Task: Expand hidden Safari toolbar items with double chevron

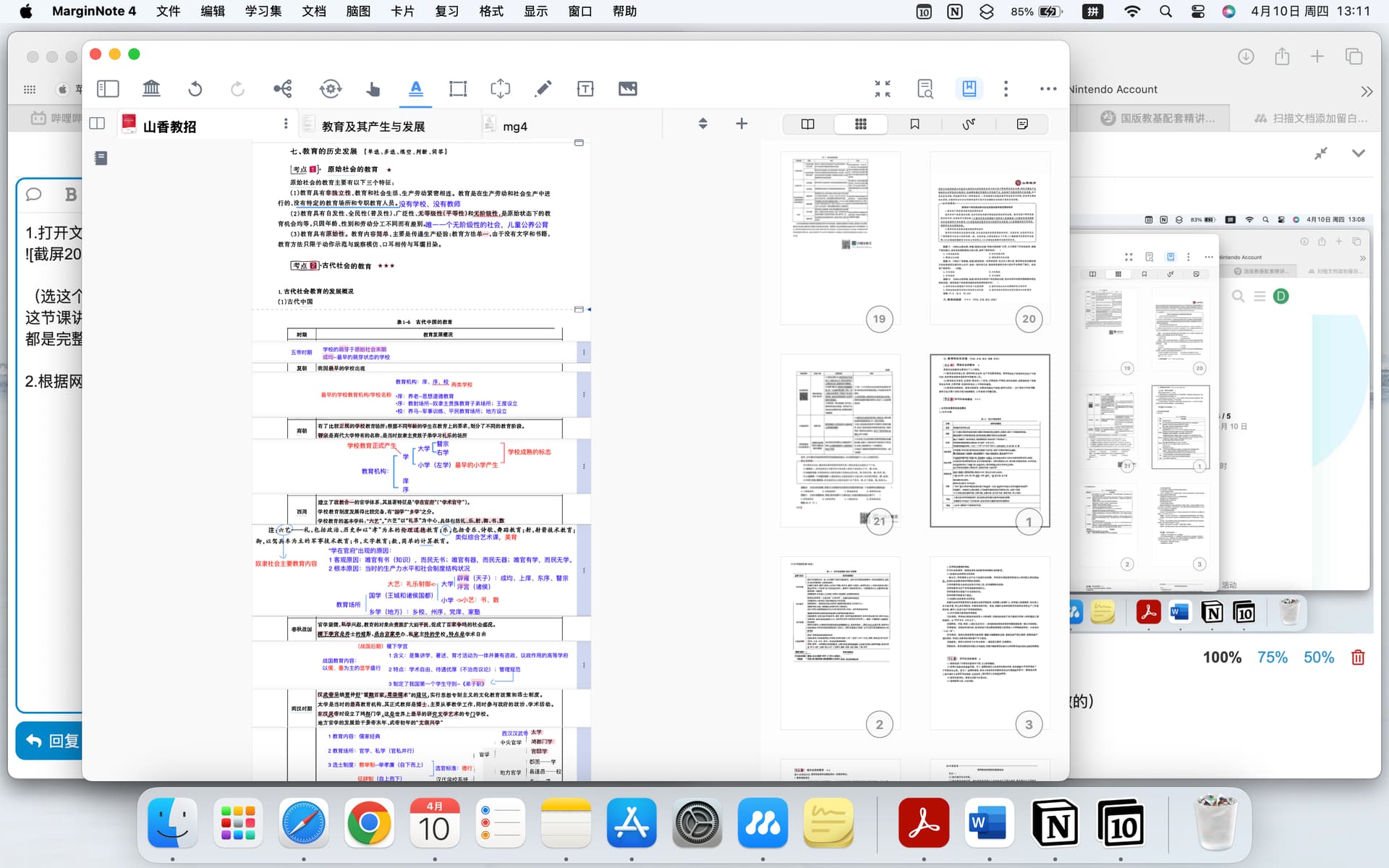Action: (1366, 91)
